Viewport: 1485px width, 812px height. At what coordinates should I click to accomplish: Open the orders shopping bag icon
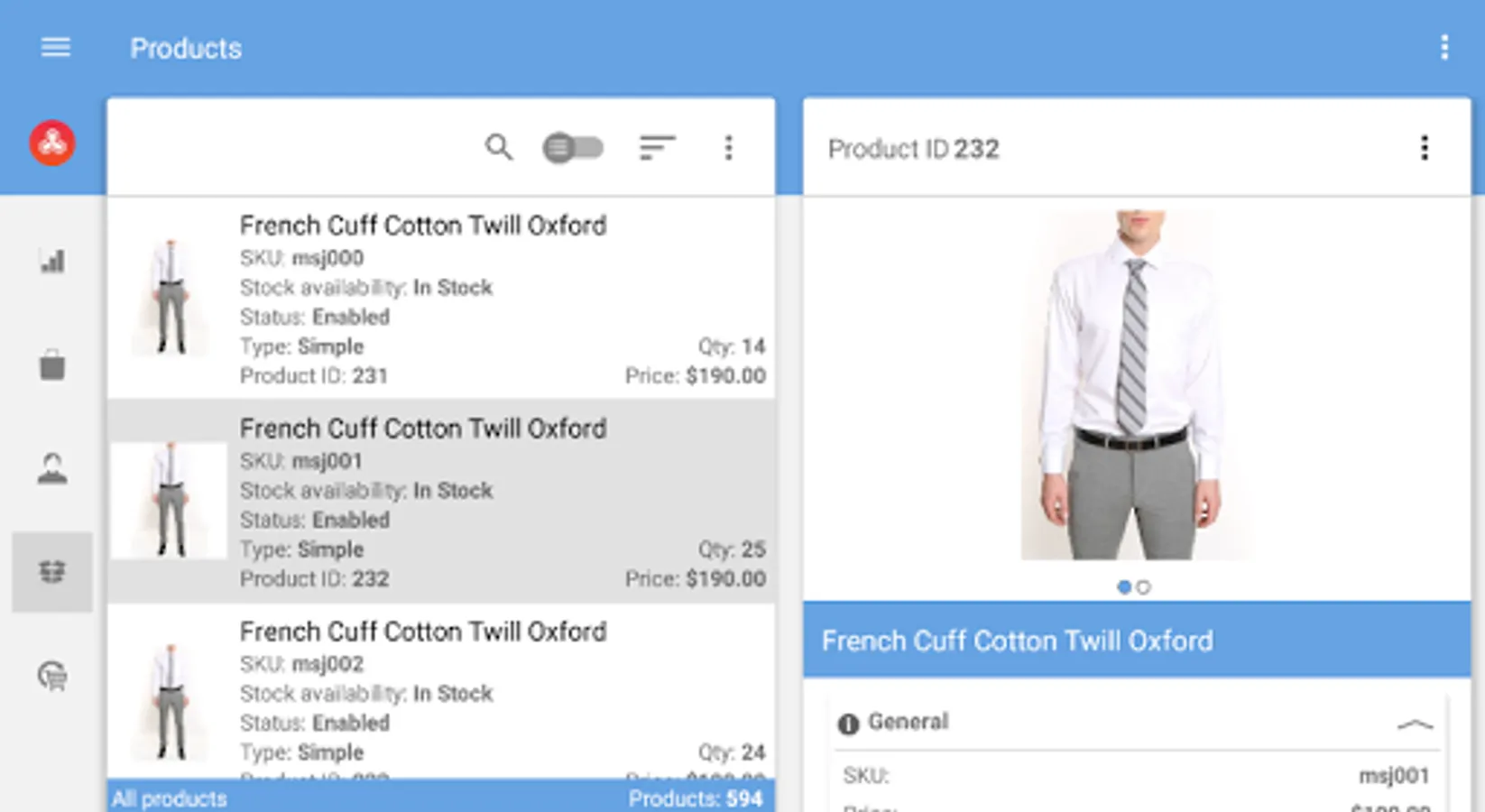[52, 364]
